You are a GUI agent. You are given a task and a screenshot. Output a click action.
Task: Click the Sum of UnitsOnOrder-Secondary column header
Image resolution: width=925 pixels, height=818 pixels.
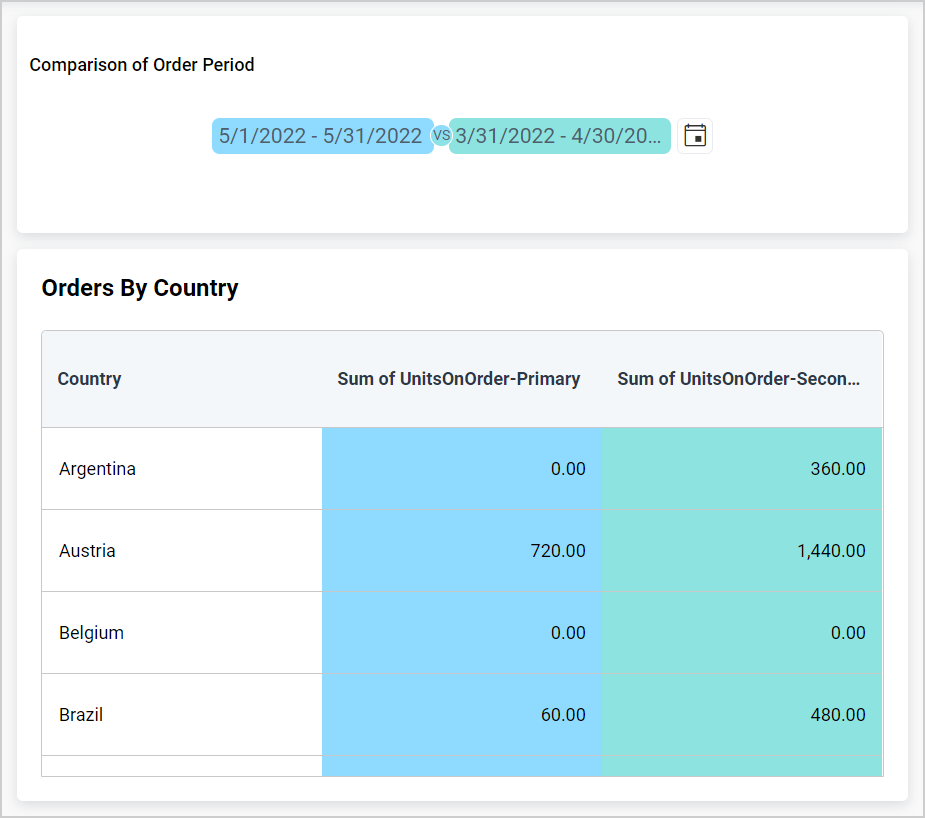[x=739, y=379]
